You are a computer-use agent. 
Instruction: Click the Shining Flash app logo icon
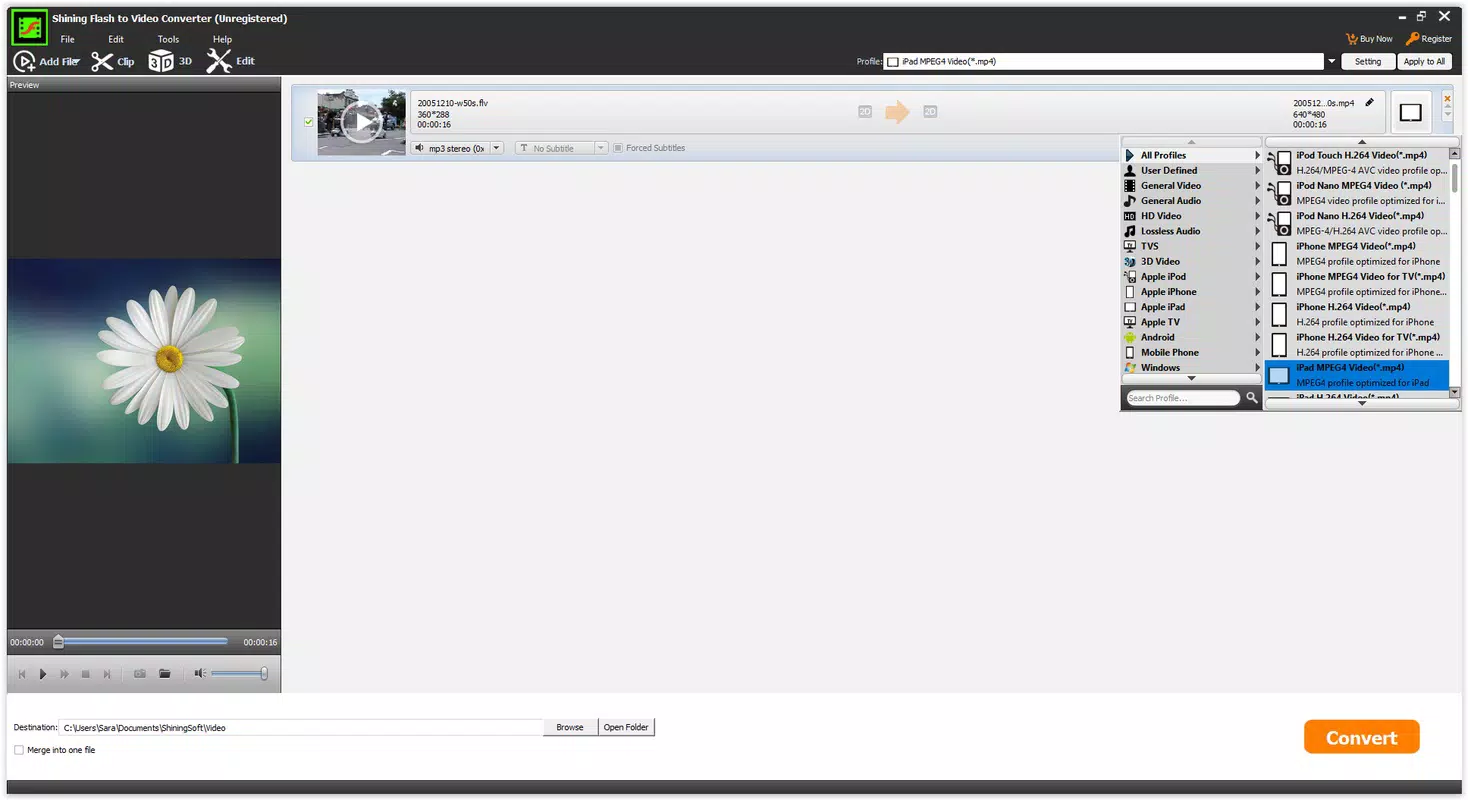30,27
